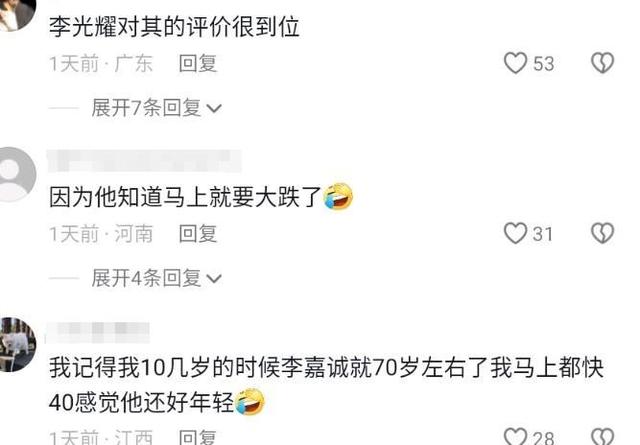Select the comment 因为他知道马上就要大跌了

[201, 197]
